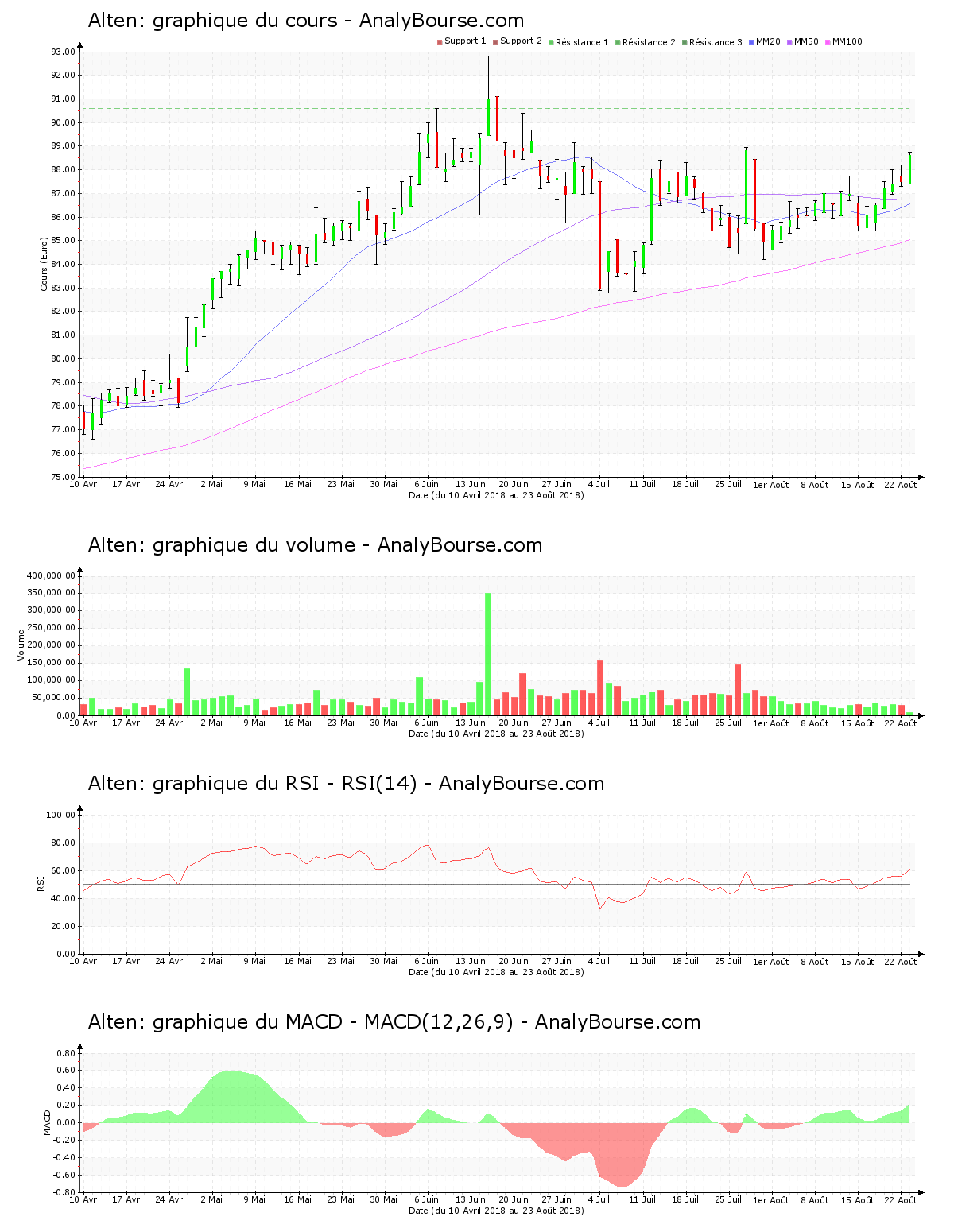
Task: Click the magenta MM100 legend swatch
Action: (x=828, y=42)
